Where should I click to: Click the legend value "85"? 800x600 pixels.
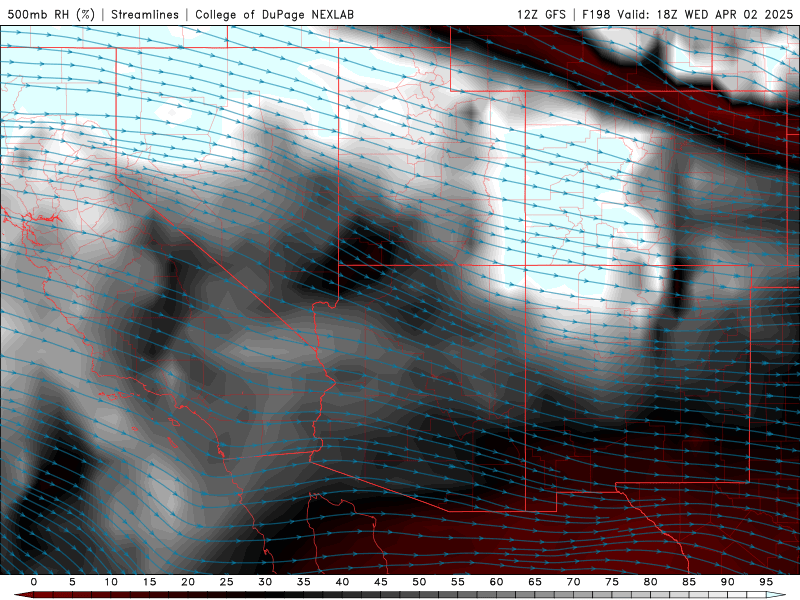coord(689,582)
